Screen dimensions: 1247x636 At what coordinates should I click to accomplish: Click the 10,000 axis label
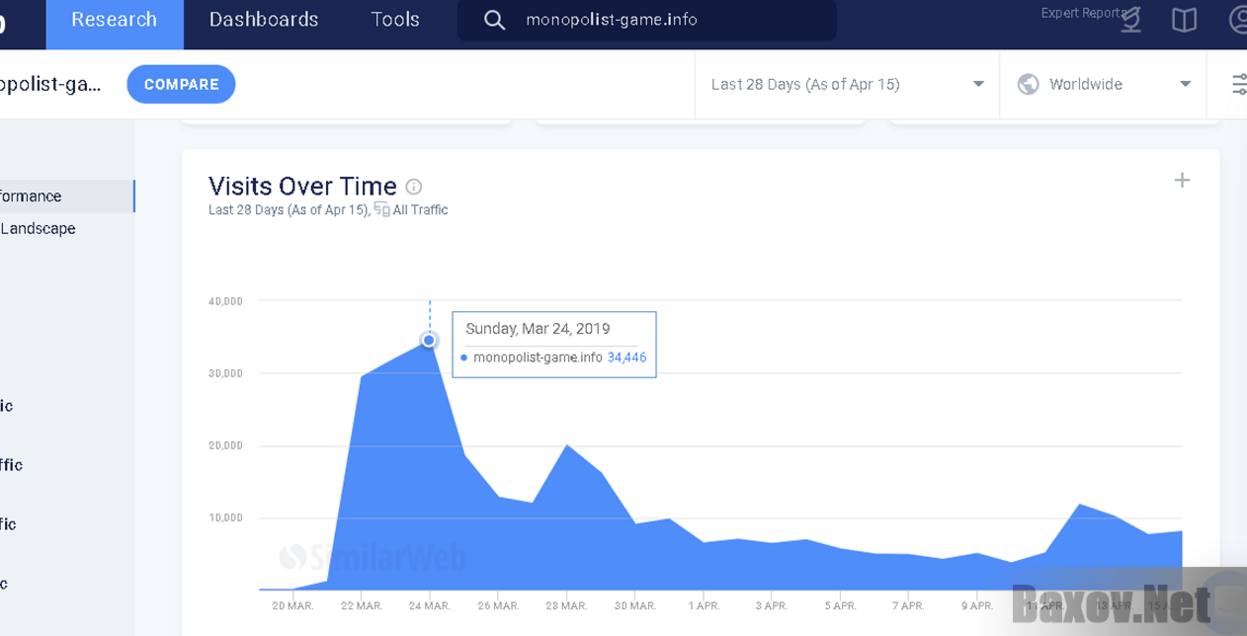pos(225,518)
